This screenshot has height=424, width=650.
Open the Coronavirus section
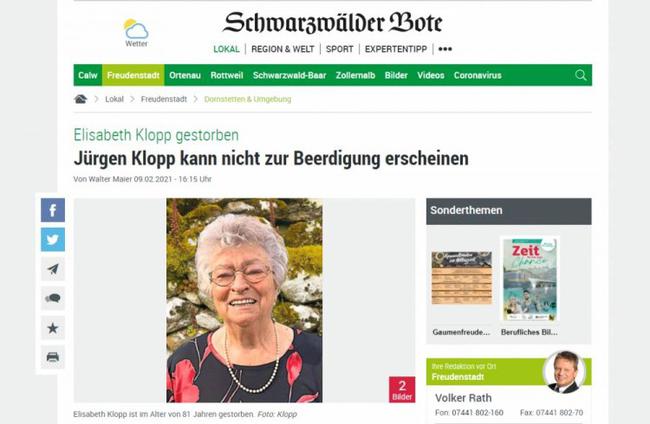click(x=478, y=75)
